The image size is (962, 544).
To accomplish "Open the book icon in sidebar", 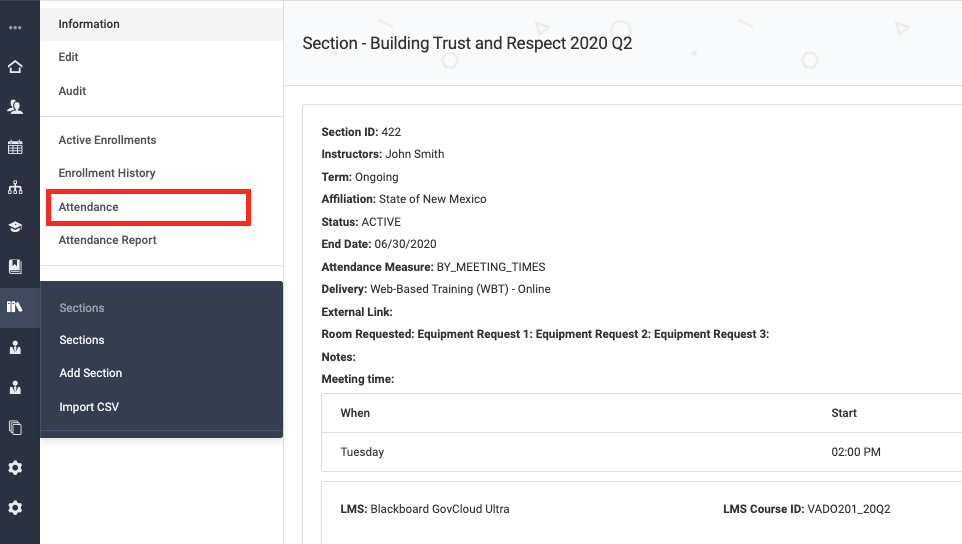I will [15, 267].
